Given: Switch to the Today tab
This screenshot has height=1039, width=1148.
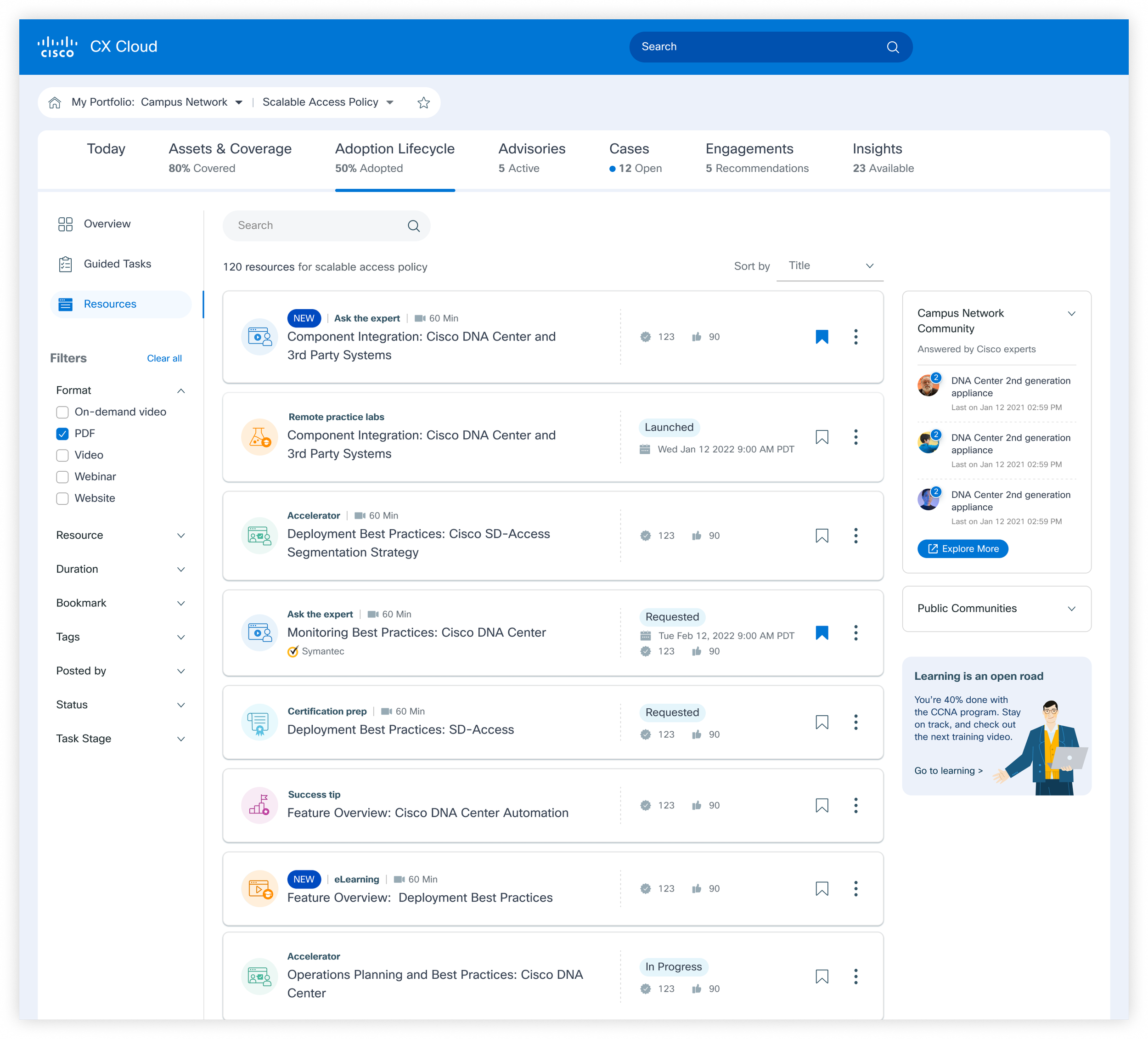Looking at the screenshot, I should click(106, 149).
